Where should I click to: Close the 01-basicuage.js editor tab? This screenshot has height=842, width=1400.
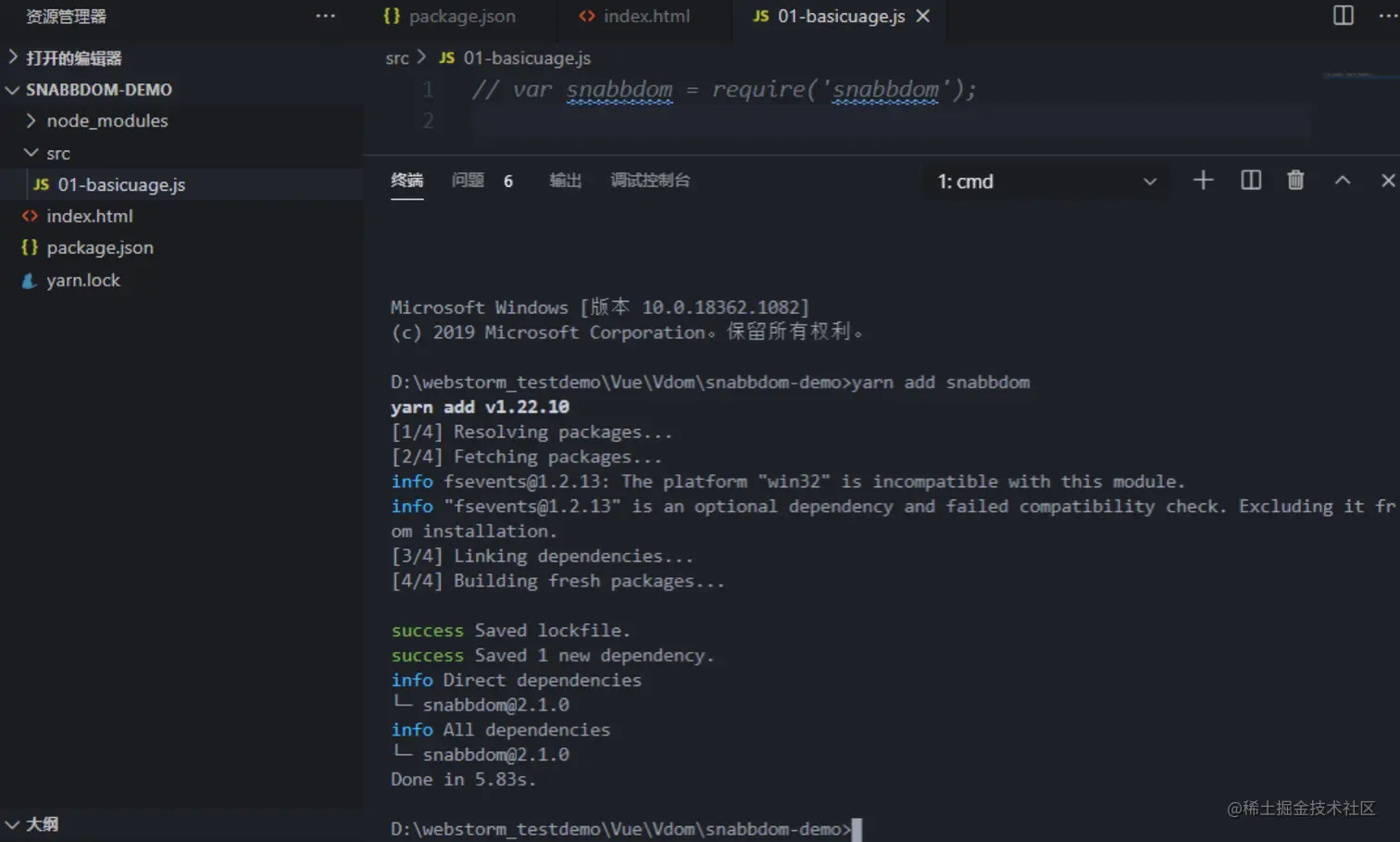click(x=923, y=16)
